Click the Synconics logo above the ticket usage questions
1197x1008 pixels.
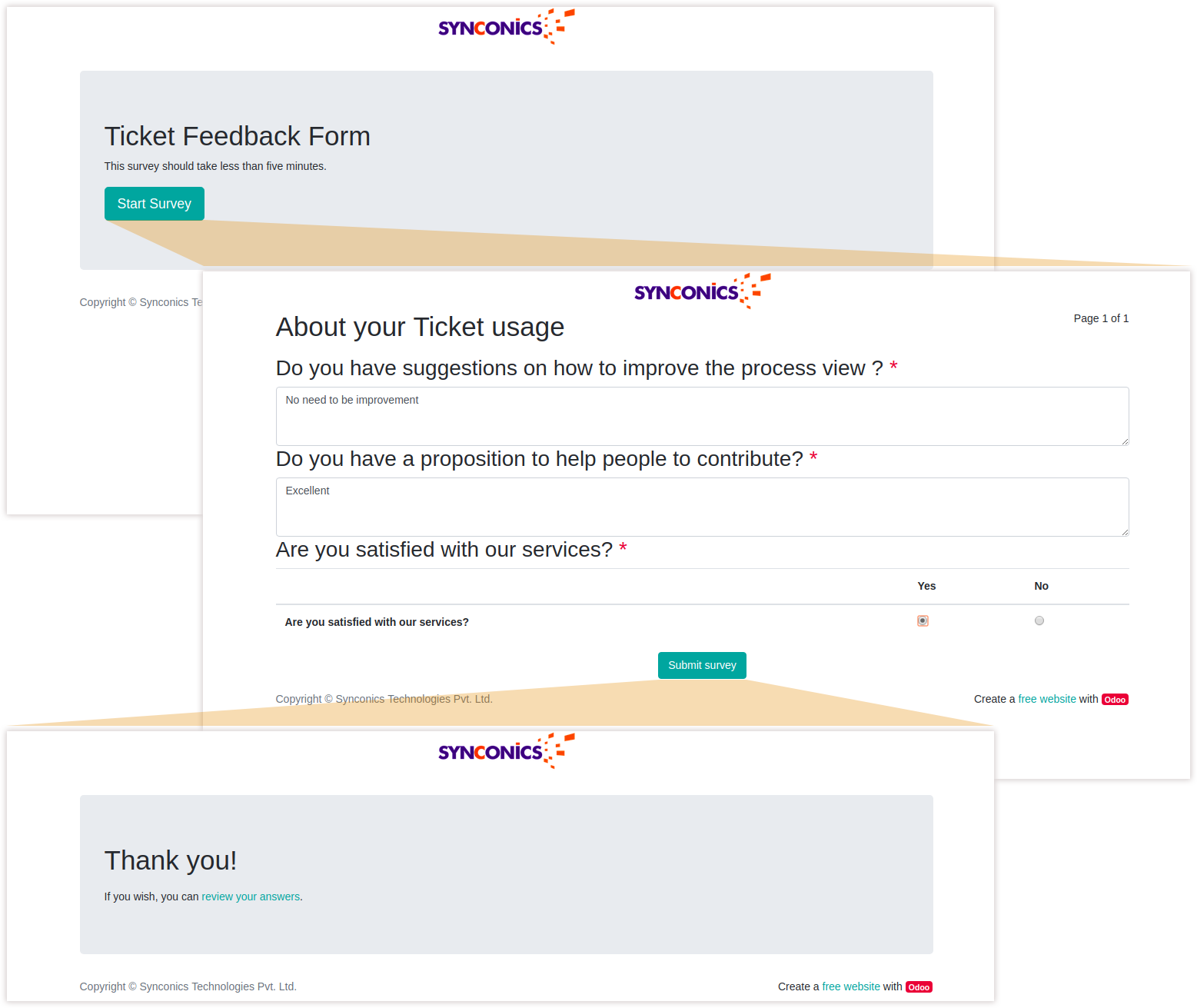pos(701,291)
